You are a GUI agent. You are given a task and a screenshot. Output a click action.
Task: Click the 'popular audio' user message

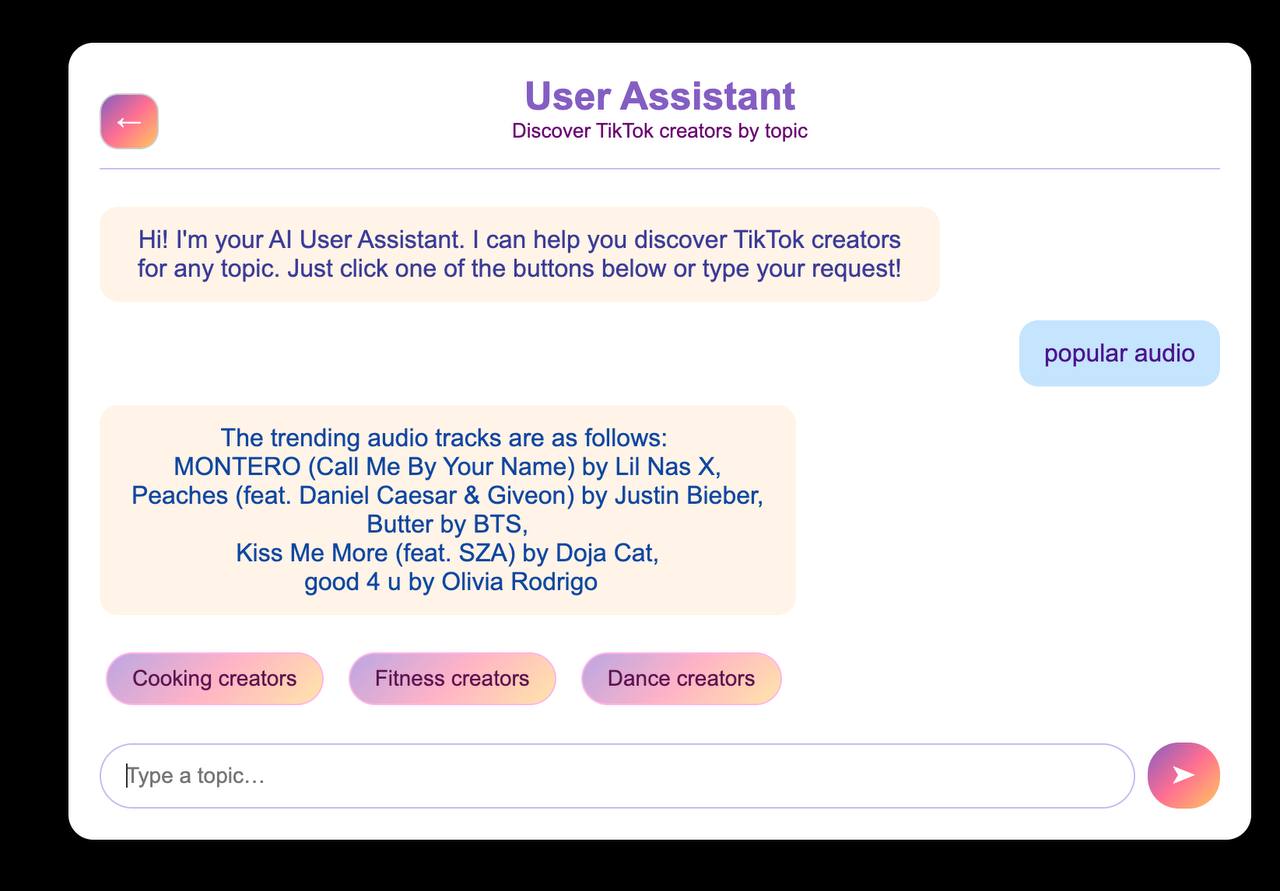pyautogui.click(x=1119, y=353)
